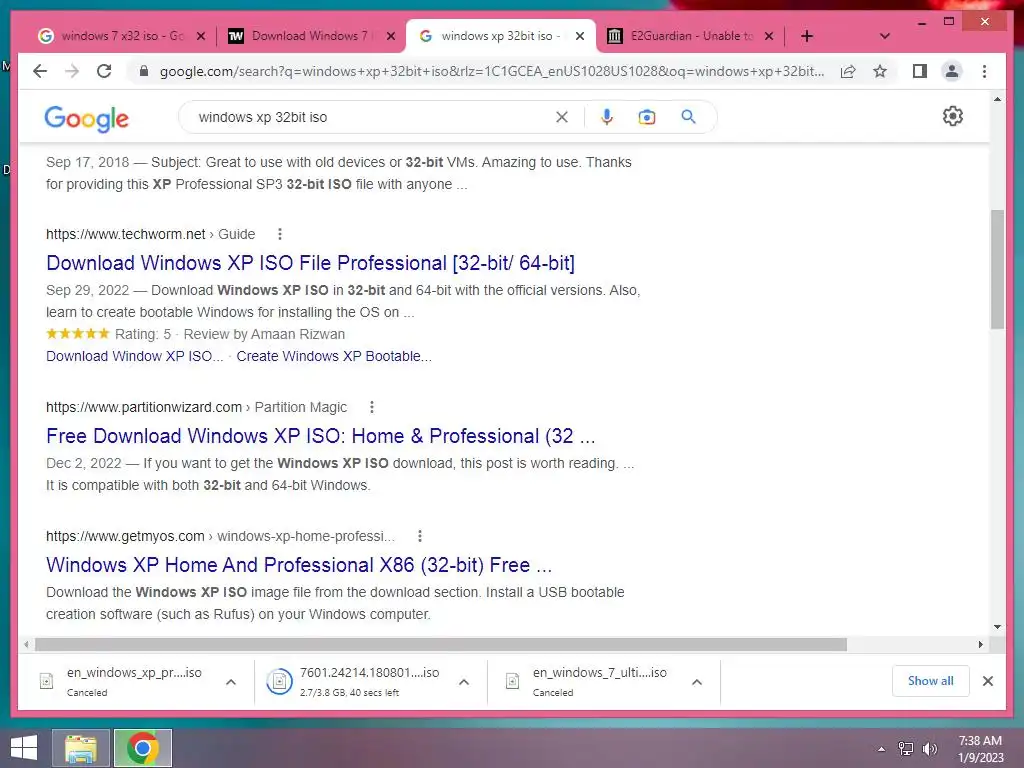Expand options for the 7601.24214 iso download

[x=464, y=682]
